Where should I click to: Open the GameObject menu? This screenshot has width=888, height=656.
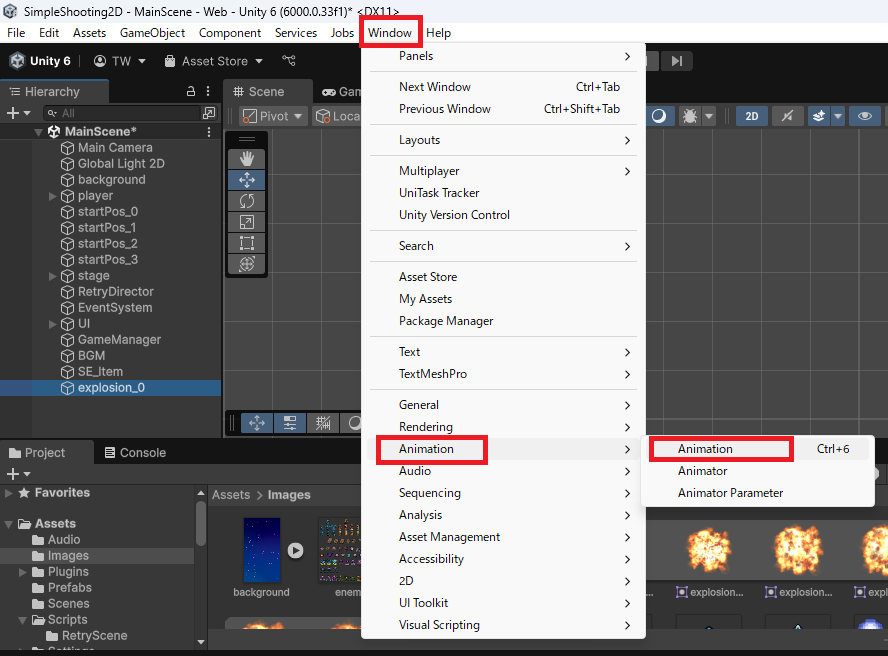[x=152, y=33]
